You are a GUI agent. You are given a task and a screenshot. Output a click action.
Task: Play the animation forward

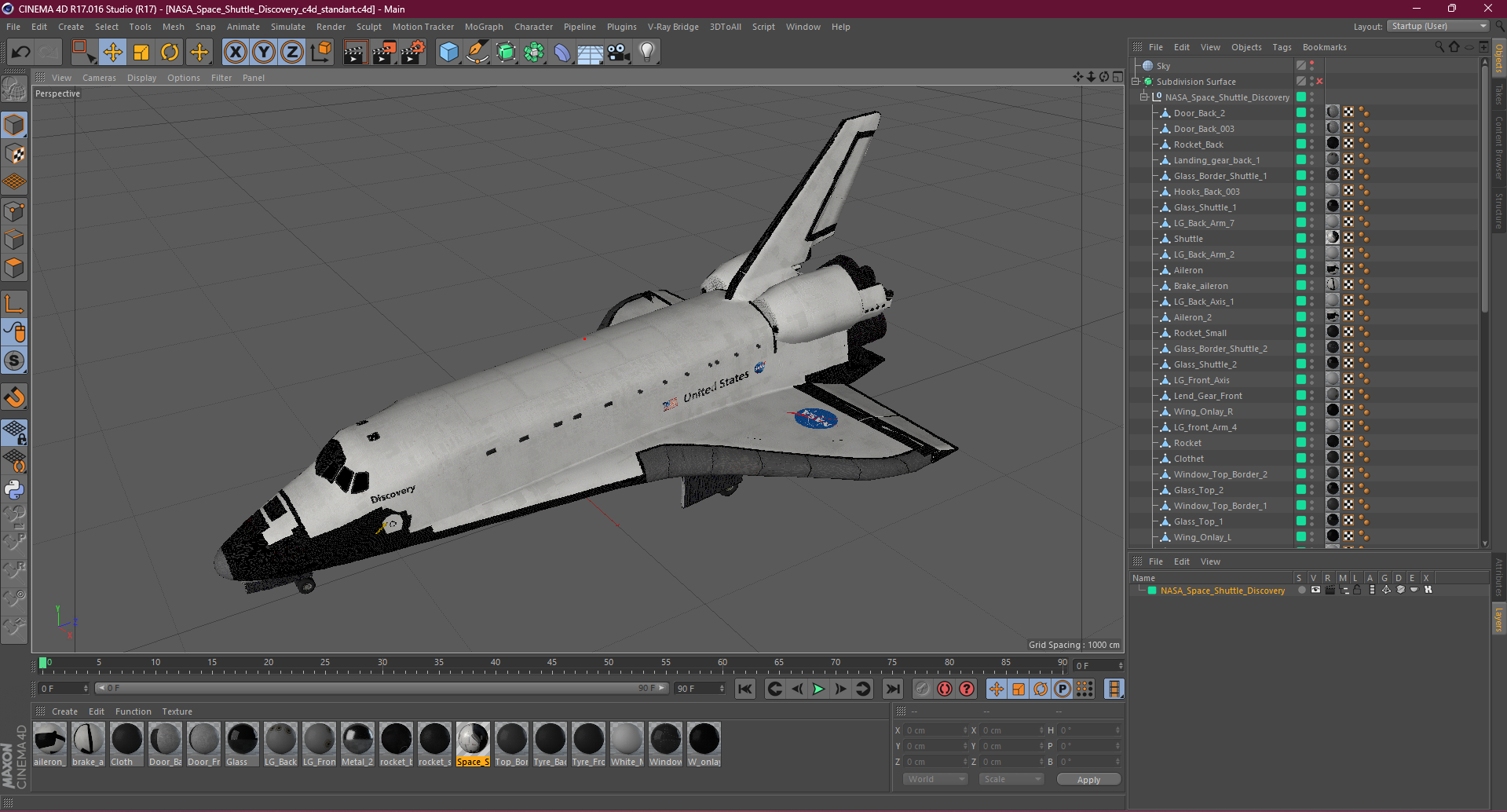pyautogui.click(x=818, y=689)
